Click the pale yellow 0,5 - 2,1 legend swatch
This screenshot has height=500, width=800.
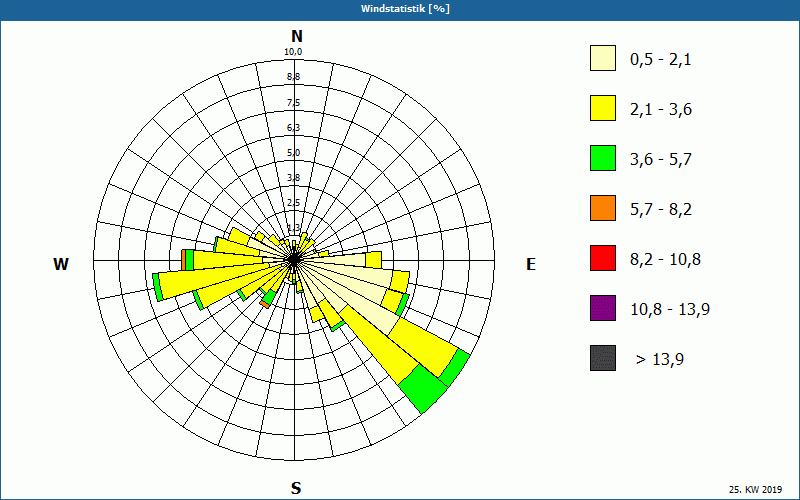603,58
